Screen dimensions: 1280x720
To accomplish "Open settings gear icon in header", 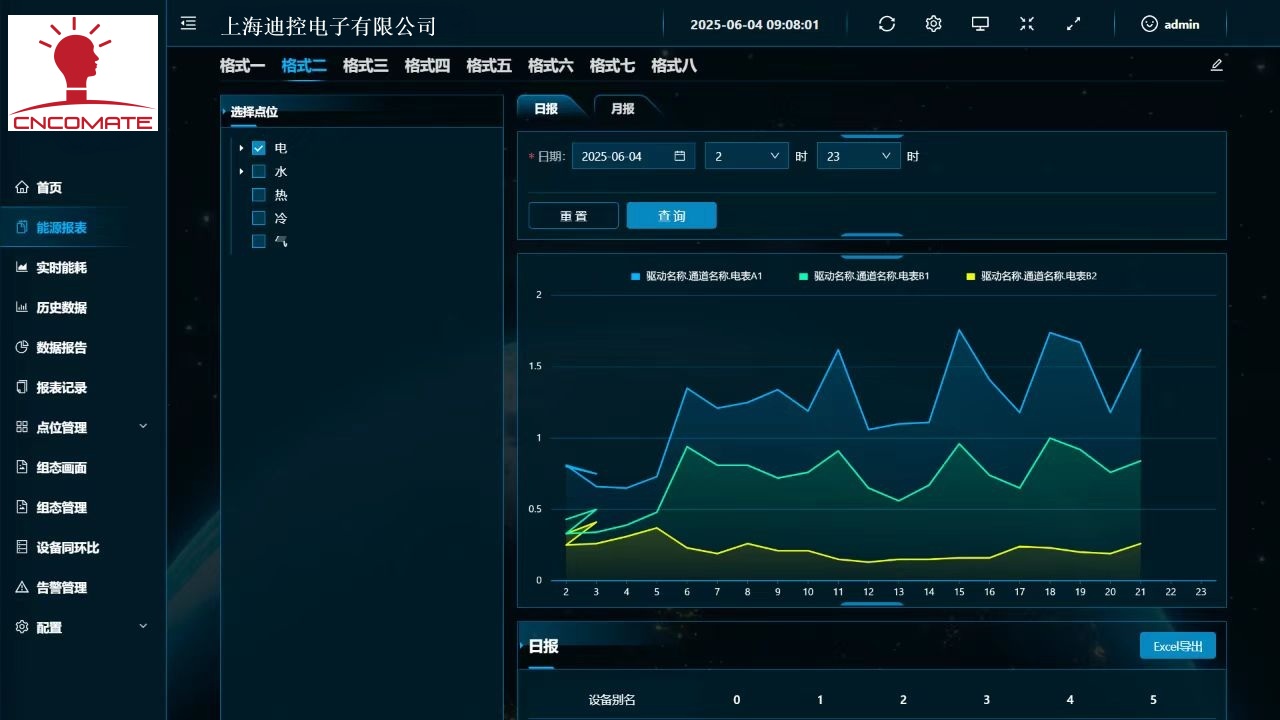I will (x=933, y=24).
